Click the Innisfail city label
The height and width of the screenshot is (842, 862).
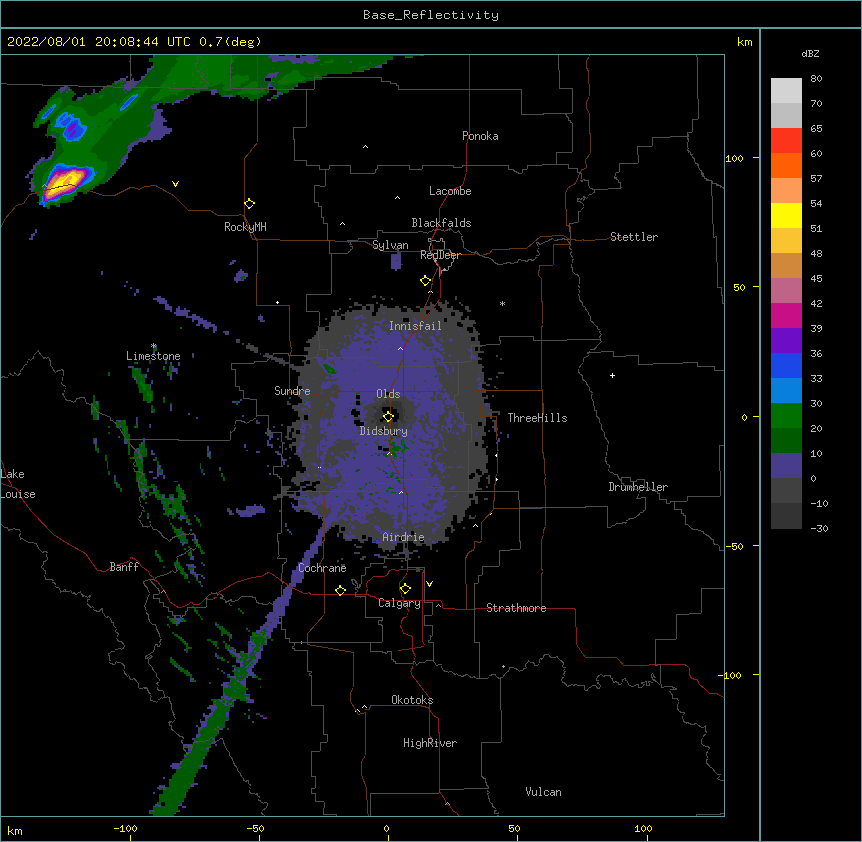[x=415, y=326]
